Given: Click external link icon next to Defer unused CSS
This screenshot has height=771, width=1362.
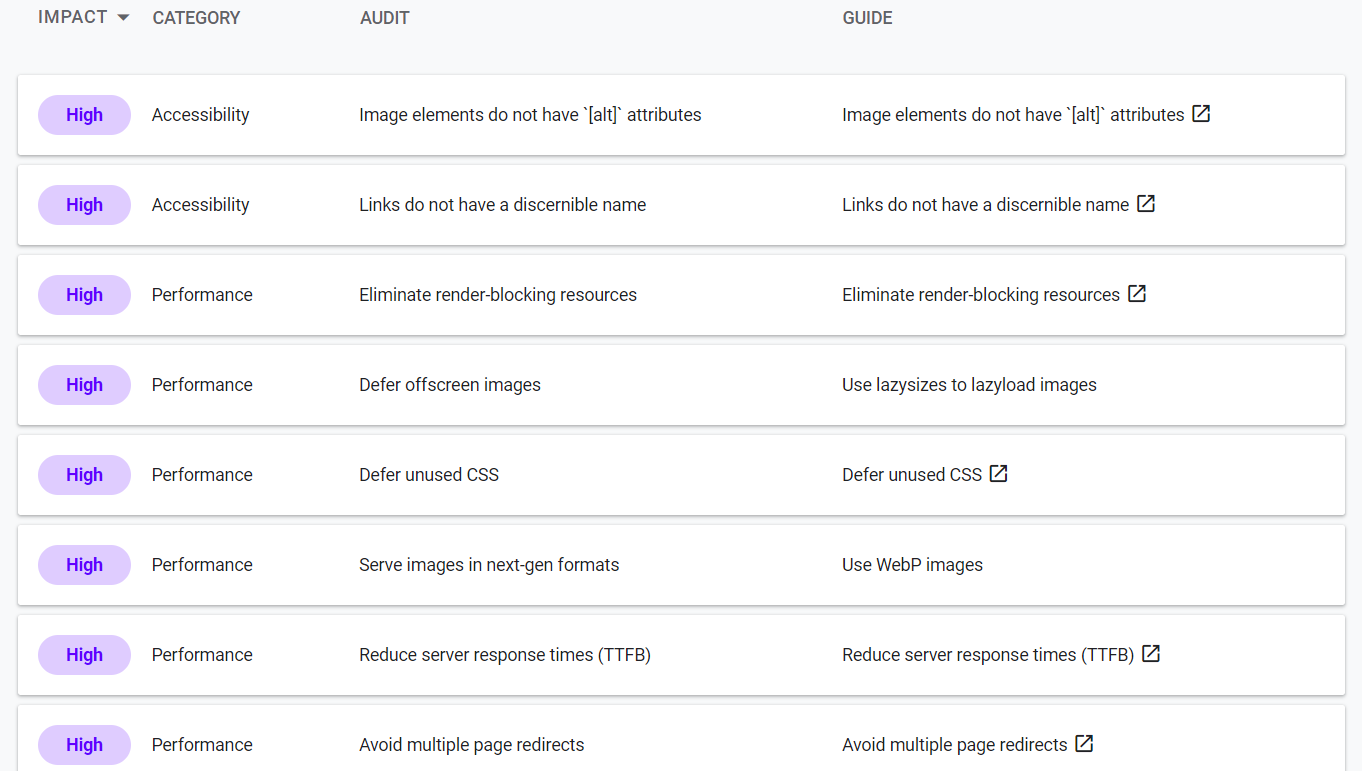Looking at the screenshot, I should 998,474.
